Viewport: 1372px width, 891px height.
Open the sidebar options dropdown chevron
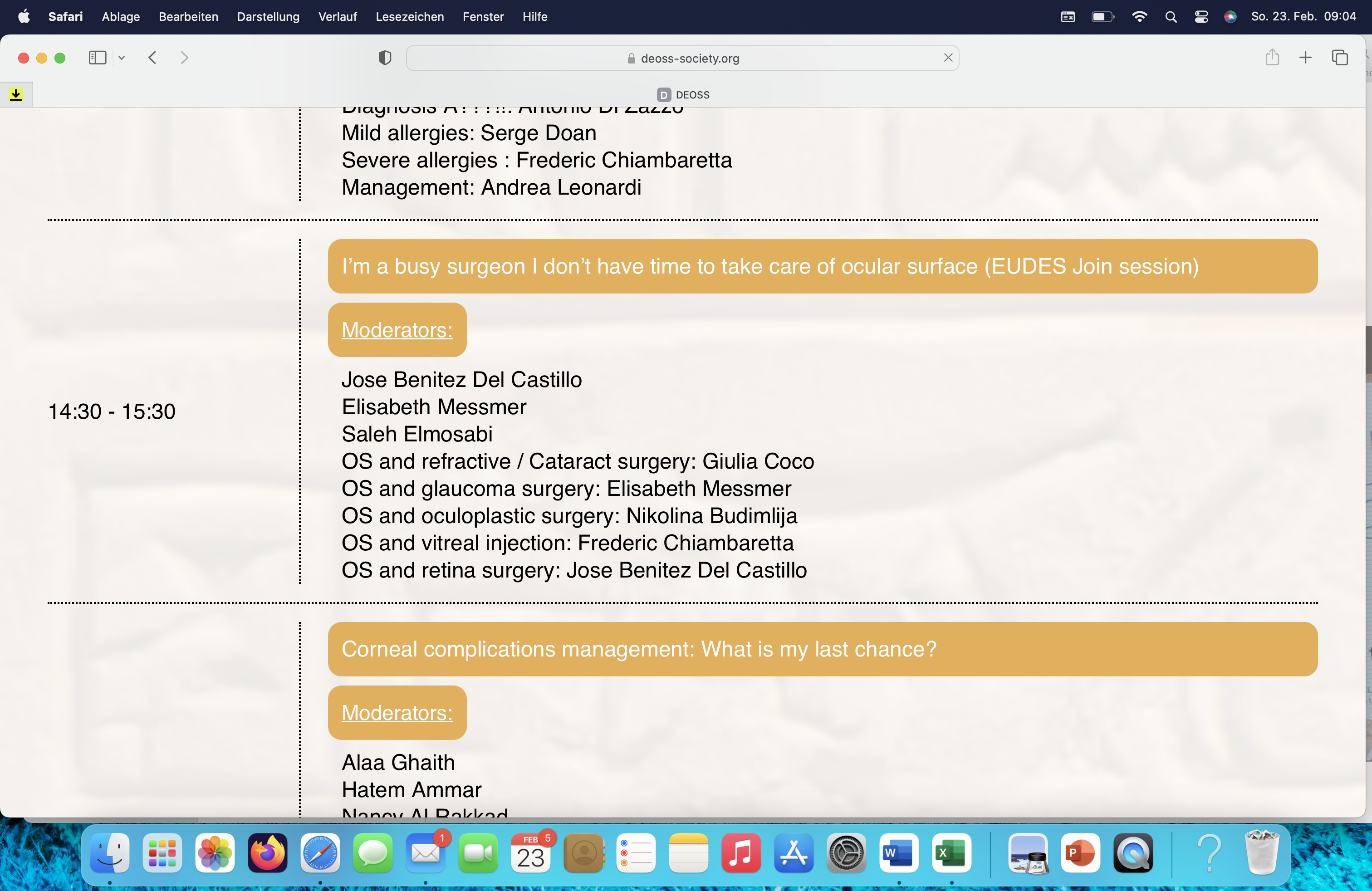[122, 58]
